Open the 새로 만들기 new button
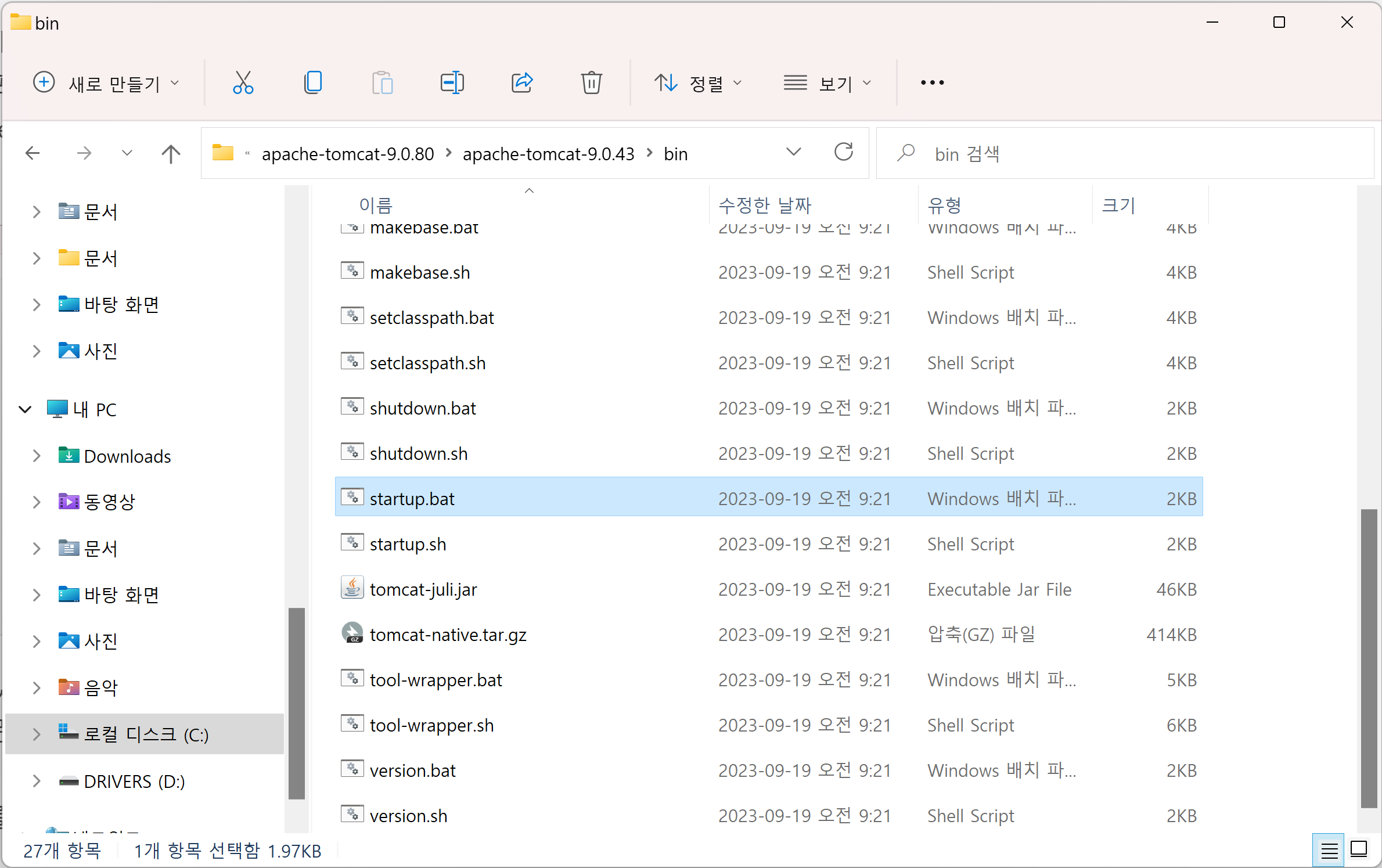Viewport: 1382px width, 868px height. [x=106, y=83]
